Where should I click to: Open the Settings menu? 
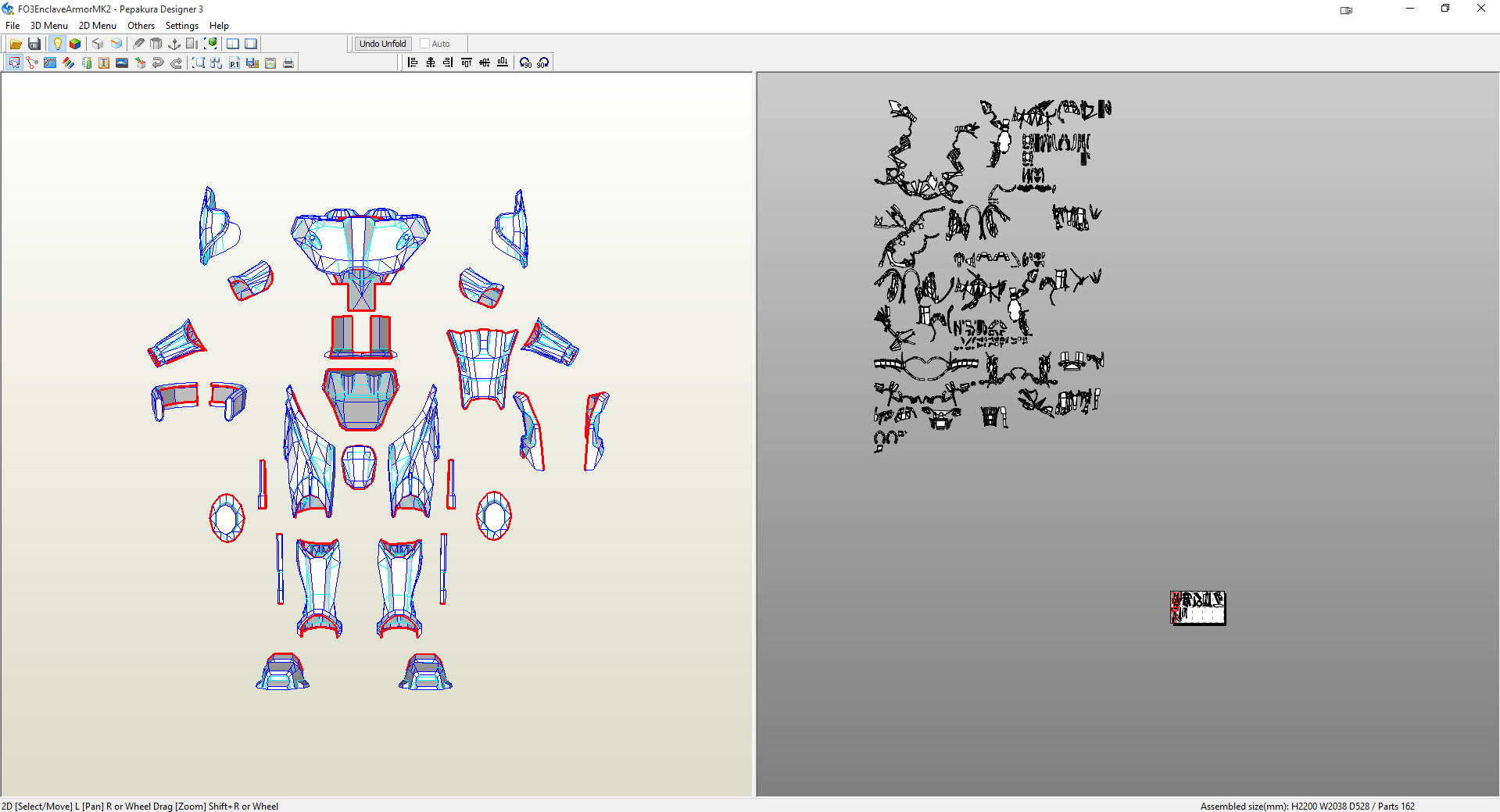coord(182,26)
